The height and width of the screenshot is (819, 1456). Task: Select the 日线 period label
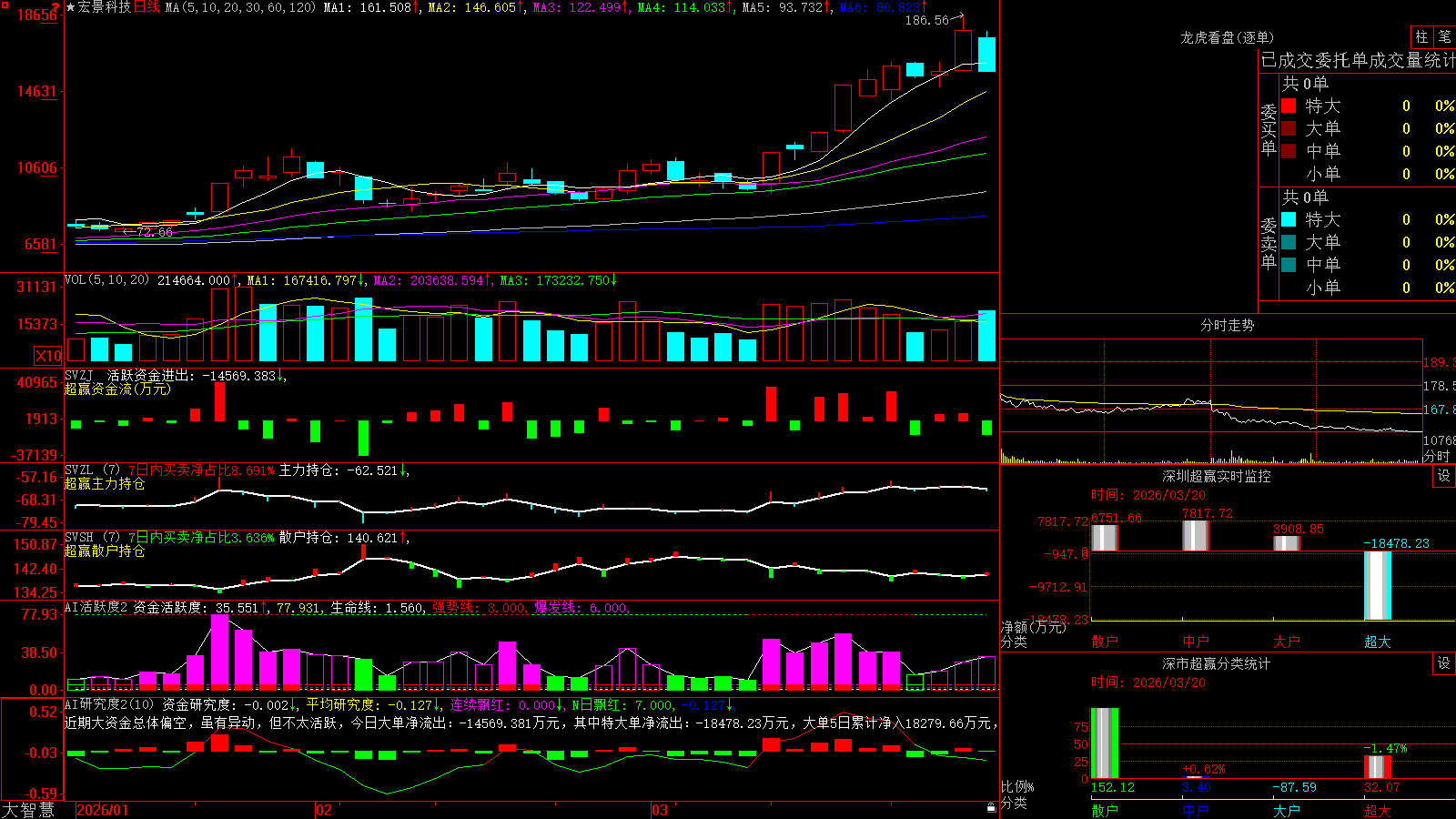click(147, 7)
